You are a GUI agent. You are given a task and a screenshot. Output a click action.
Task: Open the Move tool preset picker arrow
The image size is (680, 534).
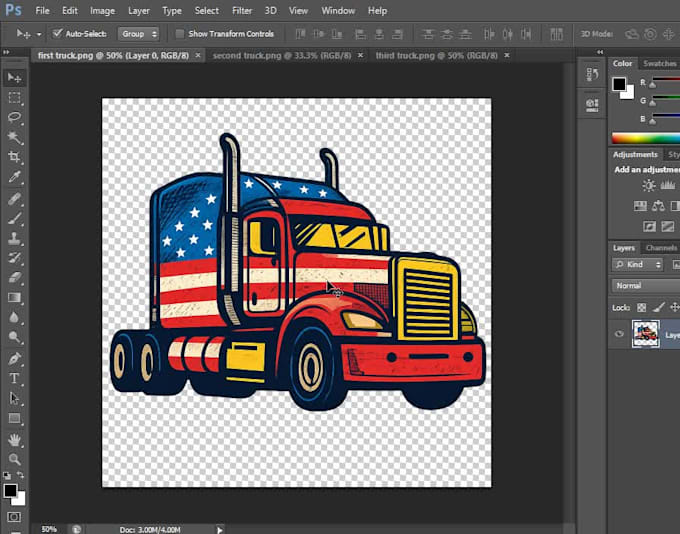click(x=39, y=34)
